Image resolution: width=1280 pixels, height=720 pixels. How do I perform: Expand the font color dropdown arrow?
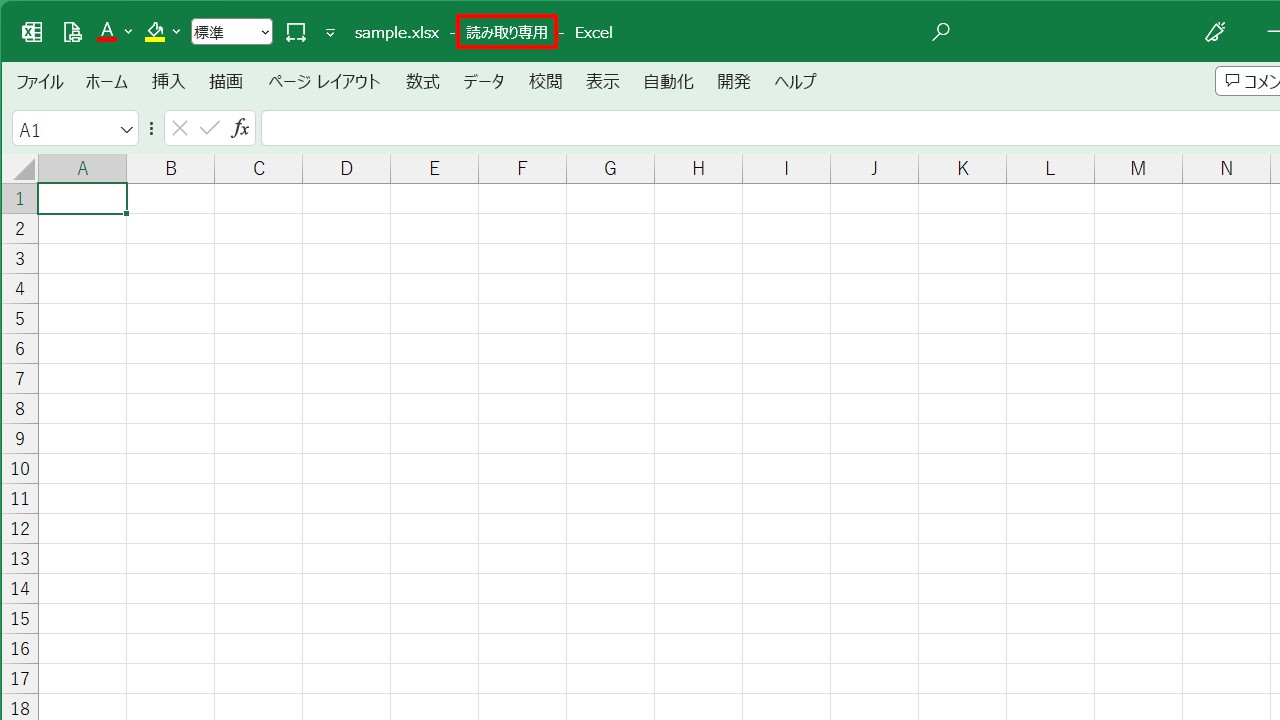[128, 32]
